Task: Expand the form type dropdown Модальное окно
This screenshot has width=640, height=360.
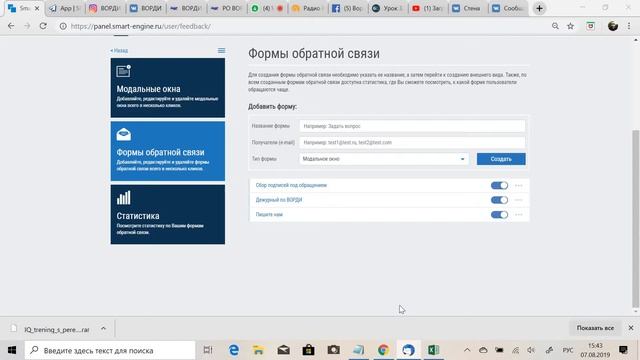Action: click(384, 159)
